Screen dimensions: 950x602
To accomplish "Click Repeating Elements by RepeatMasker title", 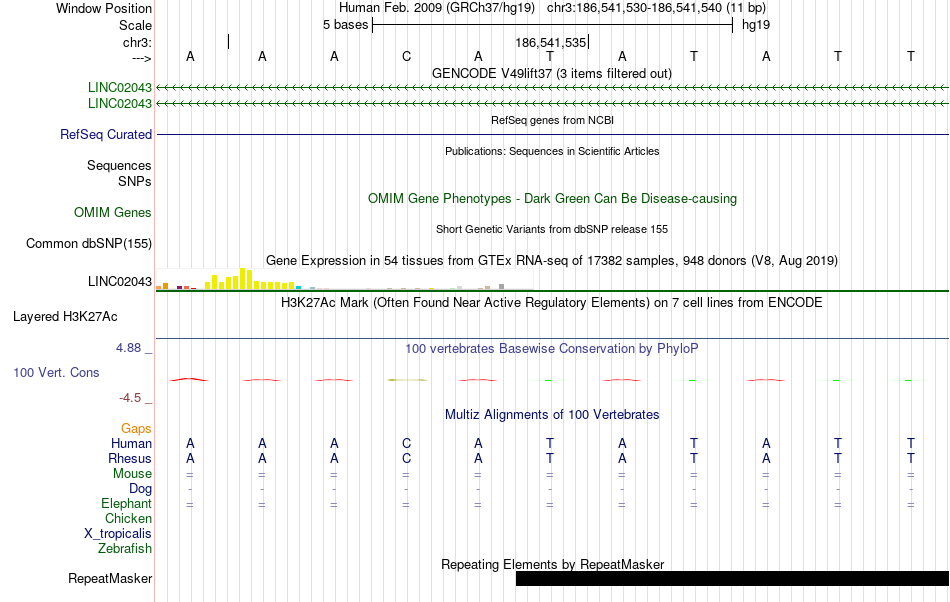I will pyautogui.click(x=552, y=564).
